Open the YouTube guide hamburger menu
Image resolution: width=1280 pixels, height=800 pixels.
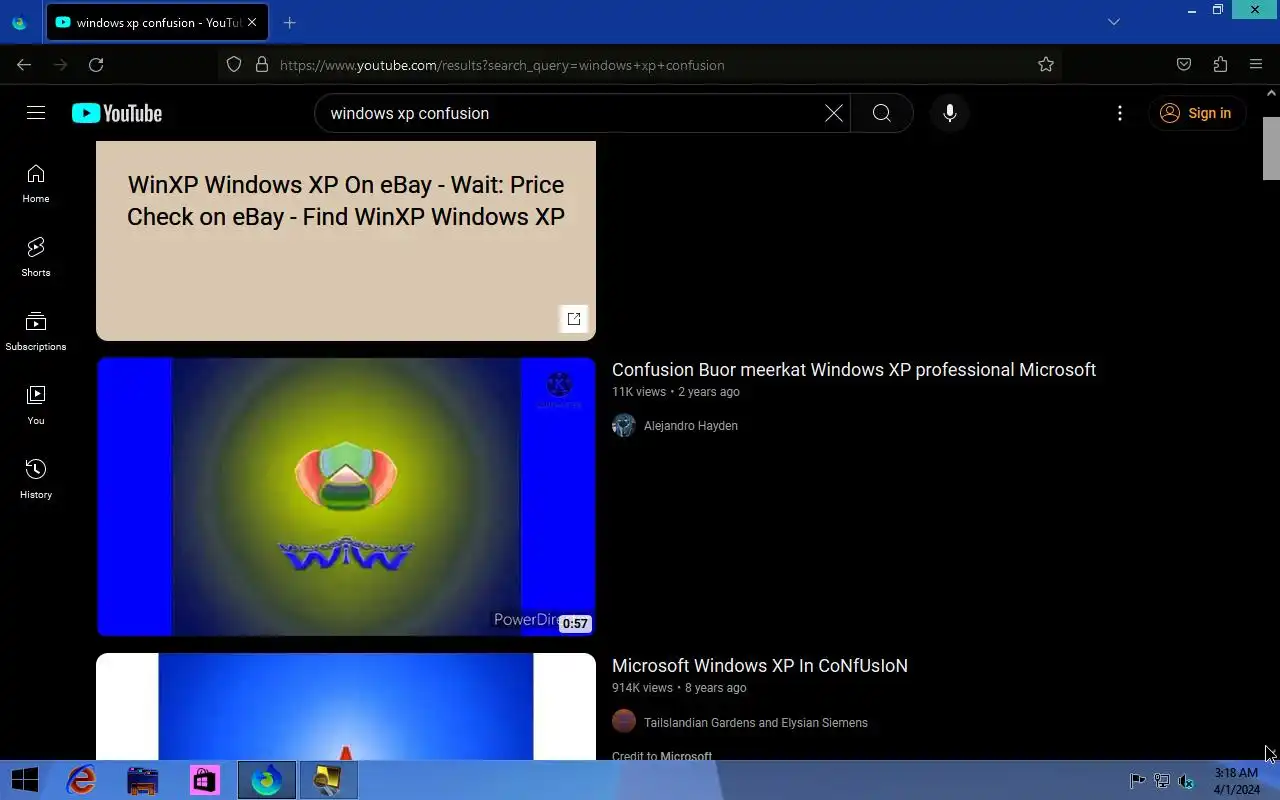click(x=36, y=113)
